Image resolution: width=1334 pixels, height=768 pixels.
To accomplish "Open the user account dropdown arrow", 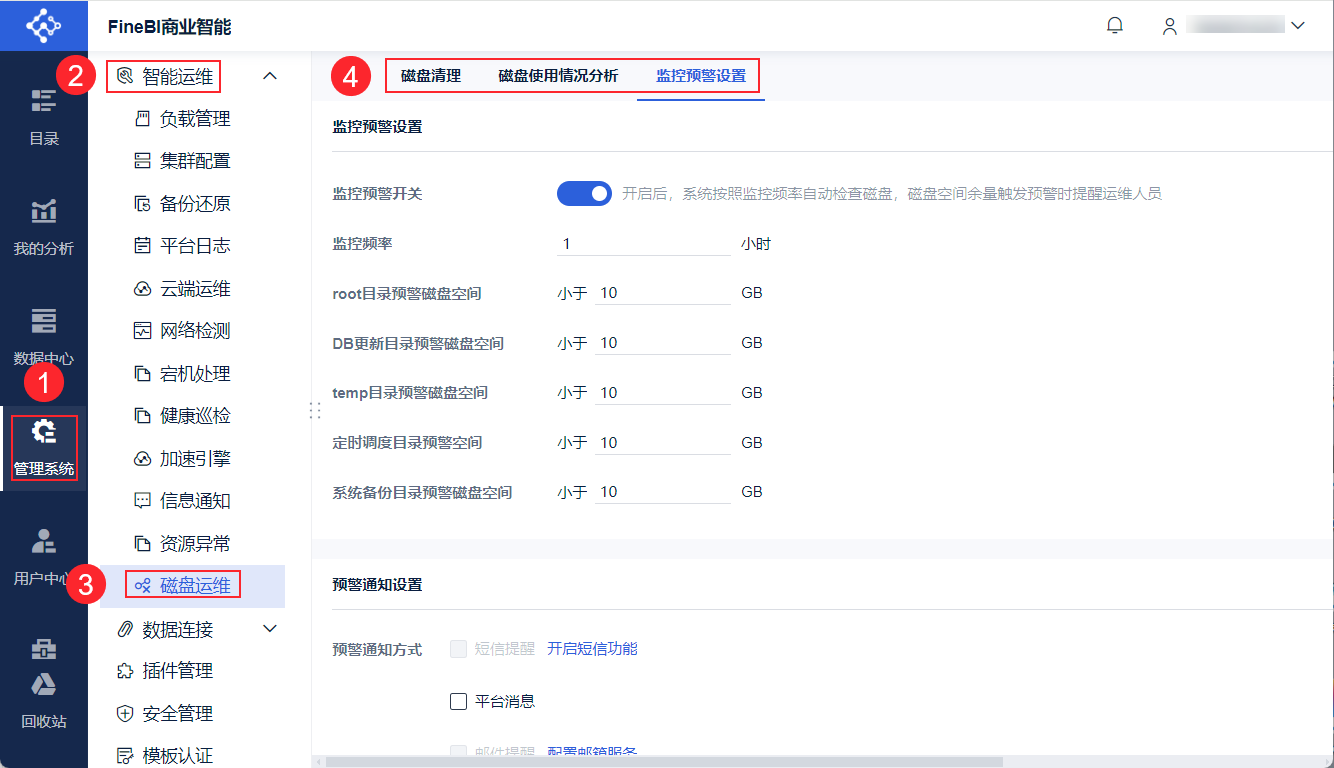I will [x=1298, y=26].
